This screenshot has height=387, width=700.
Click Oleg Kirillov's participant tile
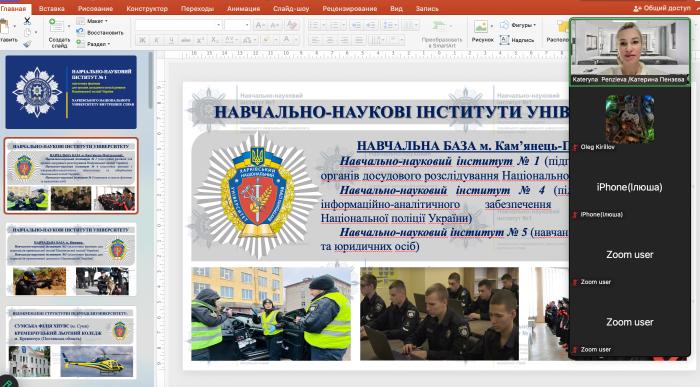[630, 120]
